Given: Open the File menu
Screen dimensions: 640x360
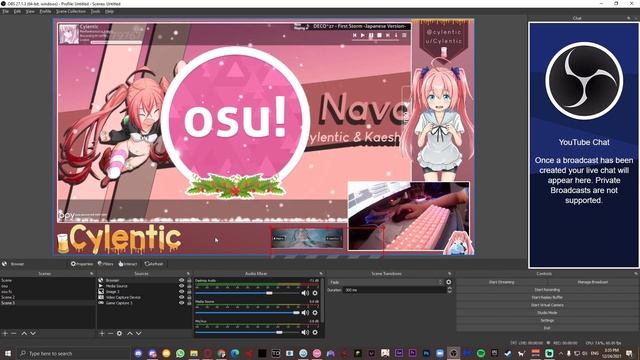Looking at the screenshot, I should [x=5, y=11].
